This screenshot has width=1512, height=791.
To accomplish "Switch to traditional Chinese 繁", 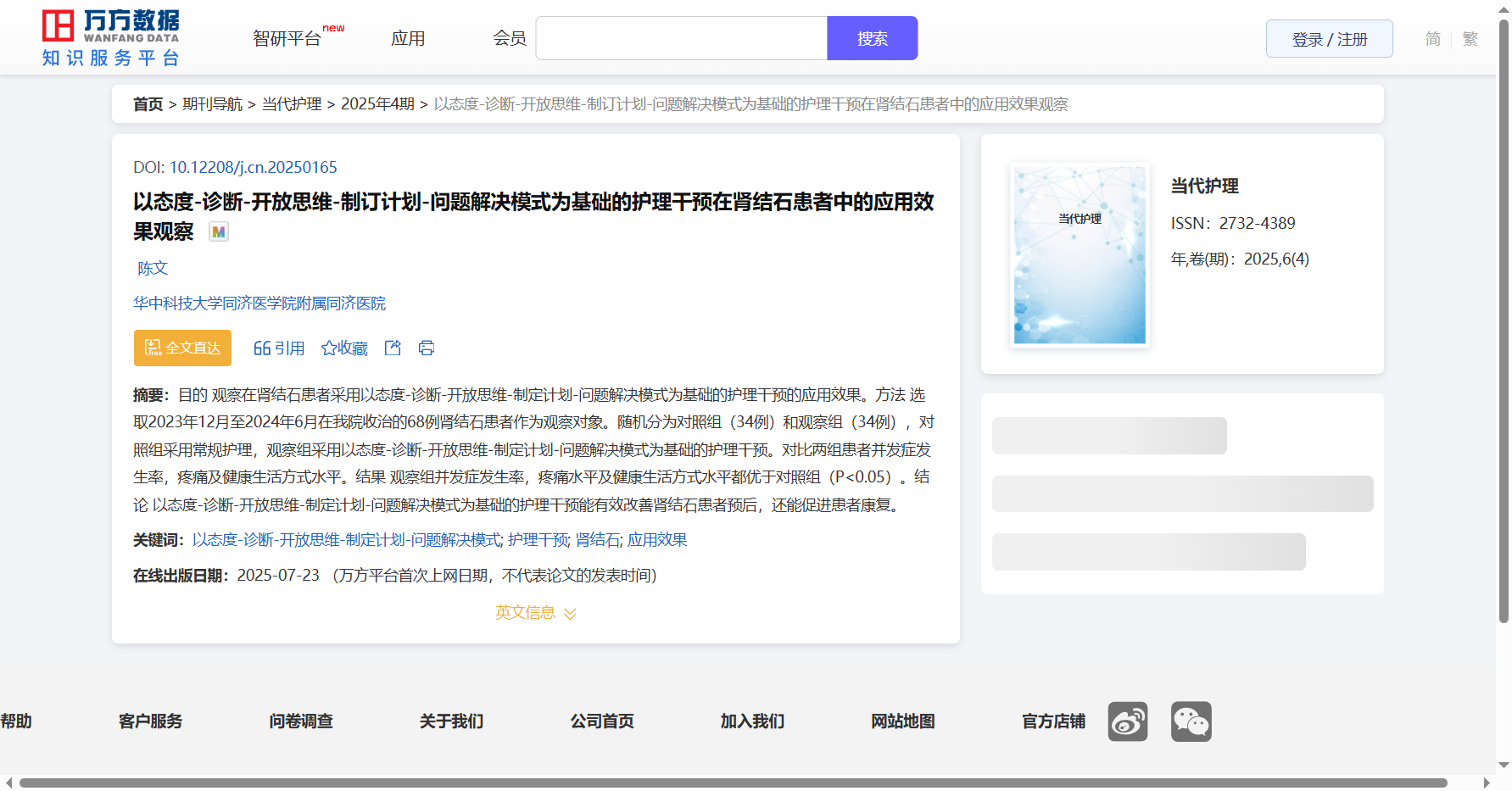I will click(x=1470, y=39).
